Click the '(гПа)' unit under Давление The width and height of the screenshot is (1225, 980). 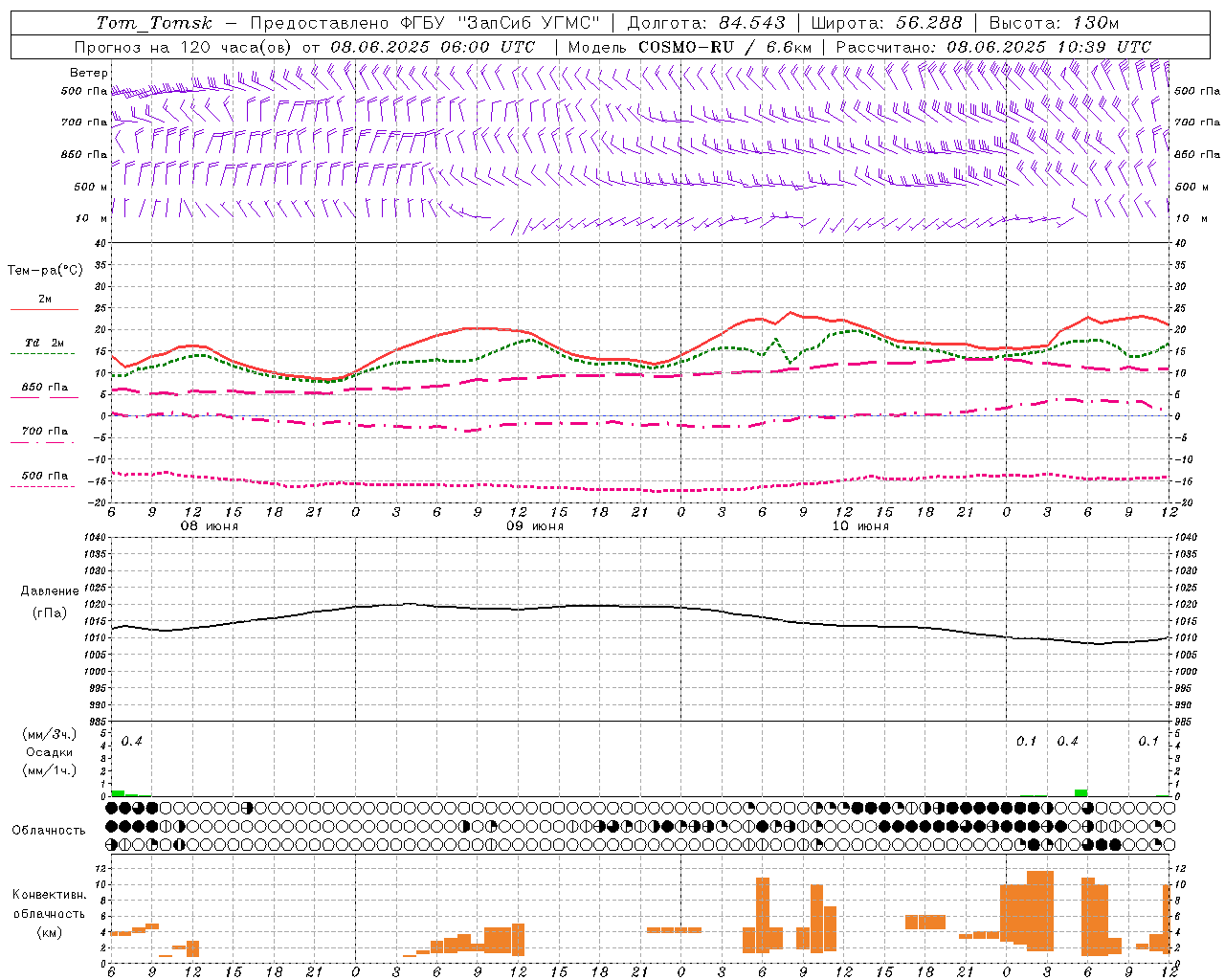tap(50, 613)
